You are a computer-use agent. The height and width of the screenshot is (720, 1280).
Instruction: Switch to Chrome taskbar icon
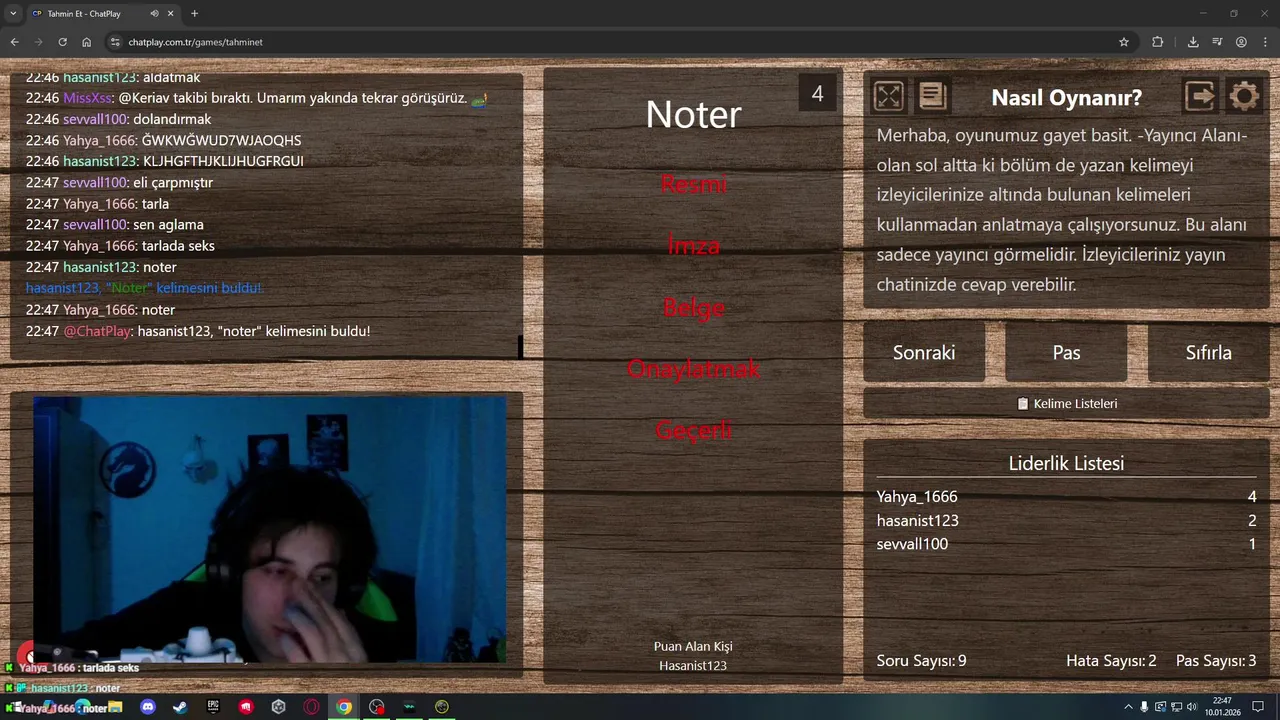[x=344, y=707]
